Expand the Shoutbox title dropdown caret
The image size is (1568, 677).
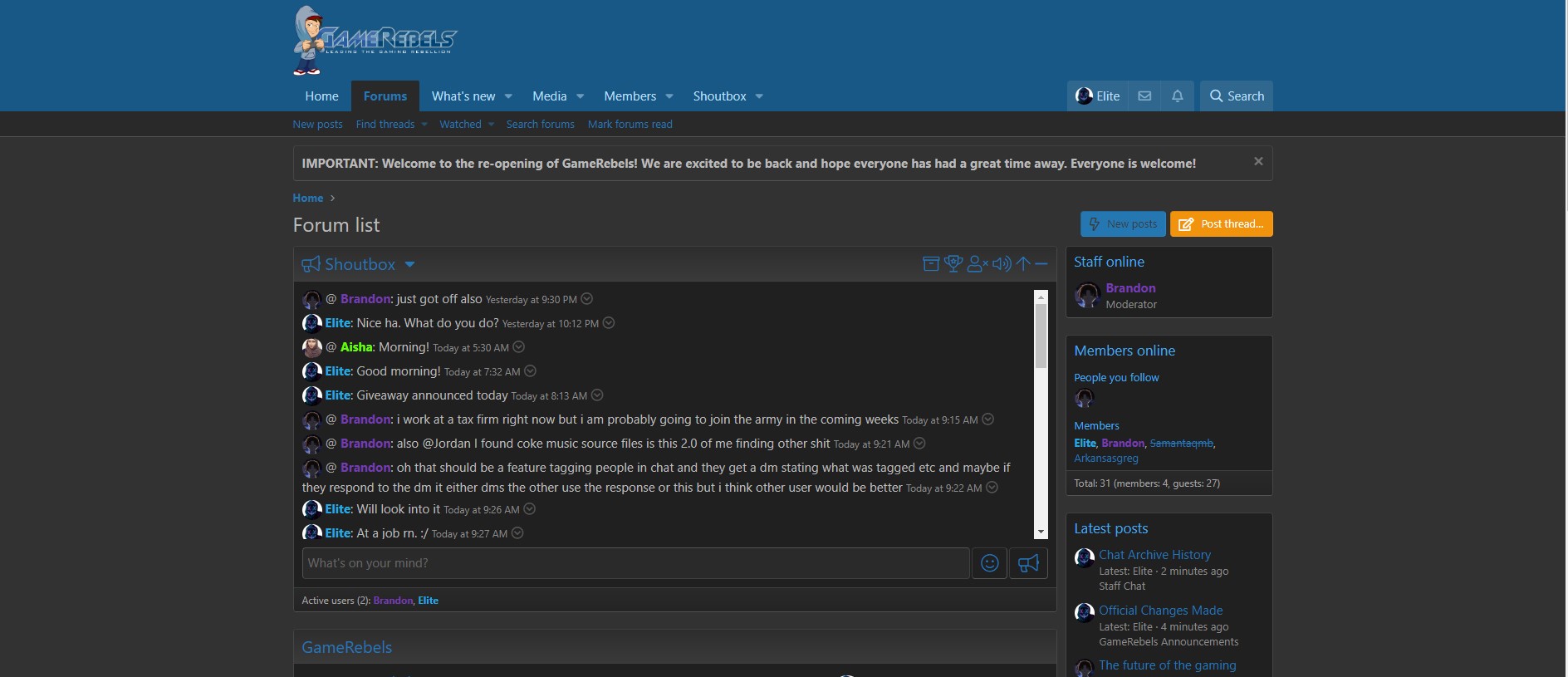(x=409, y=265)
